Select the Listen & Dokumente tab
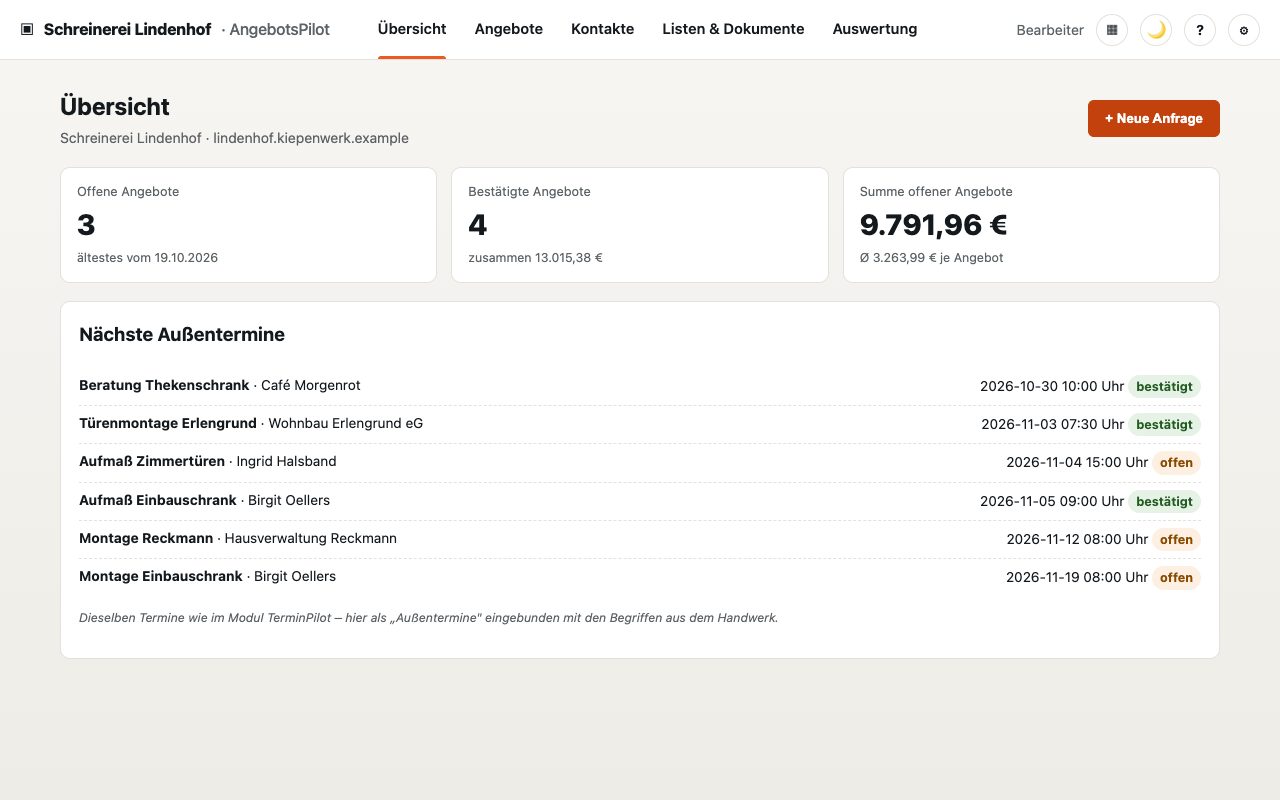Image resolution: width=1280 pixels, height=800 pixels. click(733, 29)
